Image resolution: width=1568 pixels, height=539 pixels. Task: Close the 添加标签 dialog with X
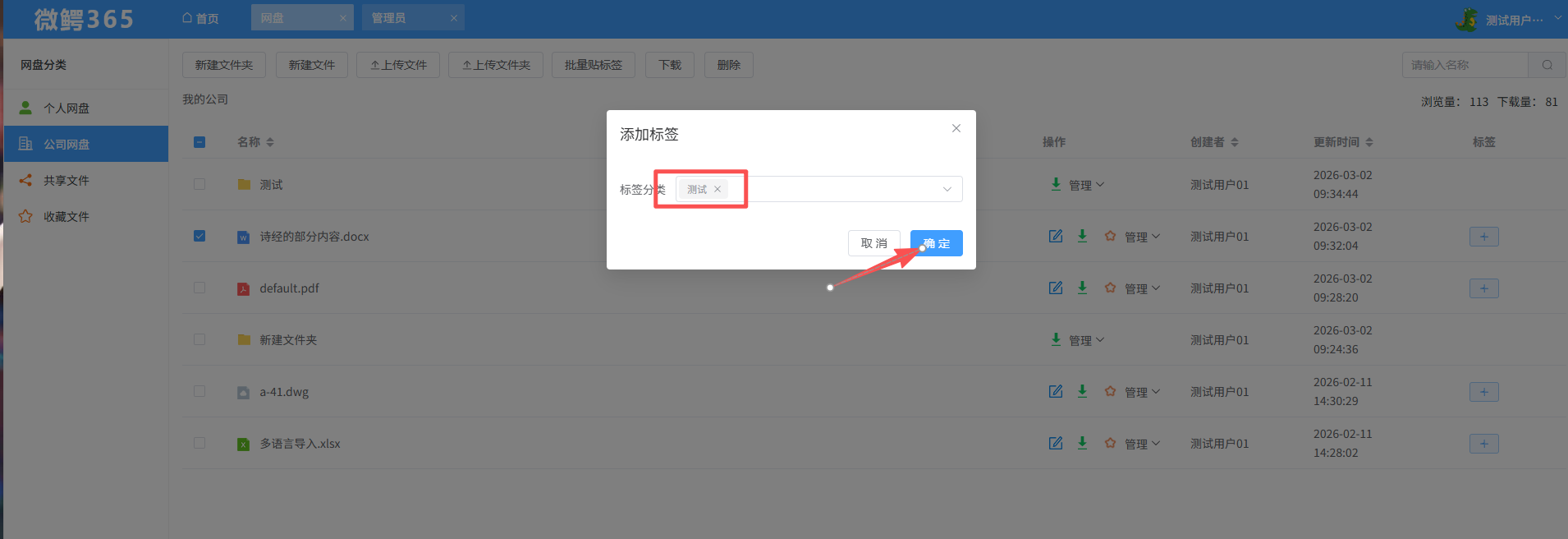click(956, 128)
